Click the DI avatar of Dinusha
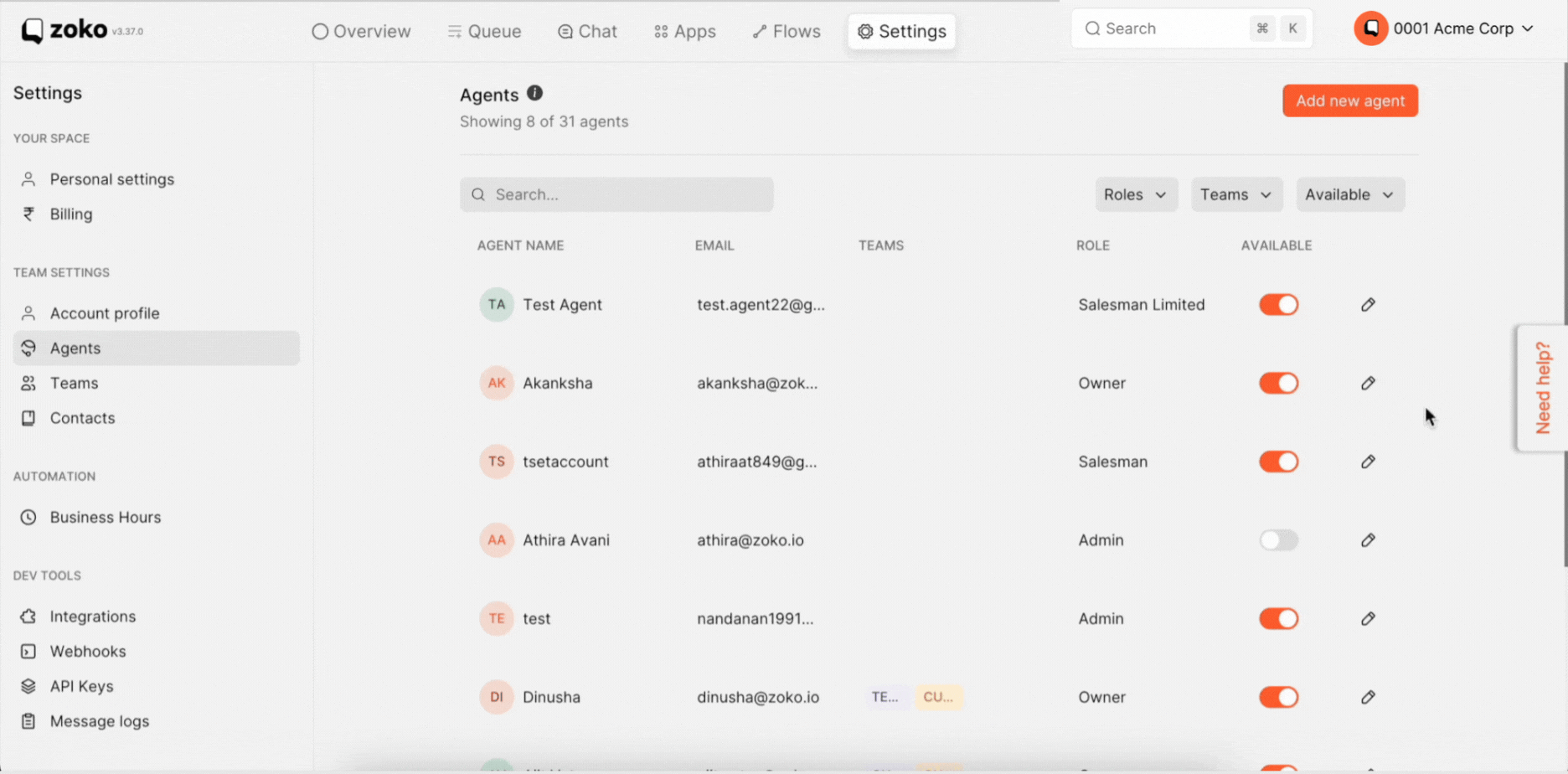The image size is (1568, 774). click(497, 697)
